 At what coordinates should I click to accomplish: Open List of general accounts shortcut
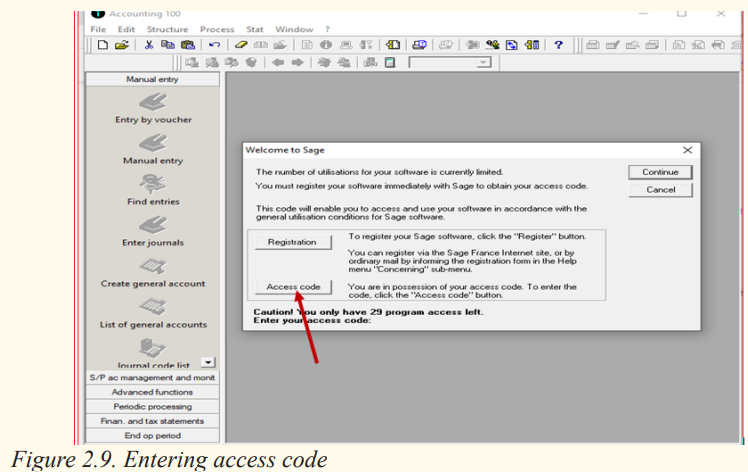pos(153,314)
